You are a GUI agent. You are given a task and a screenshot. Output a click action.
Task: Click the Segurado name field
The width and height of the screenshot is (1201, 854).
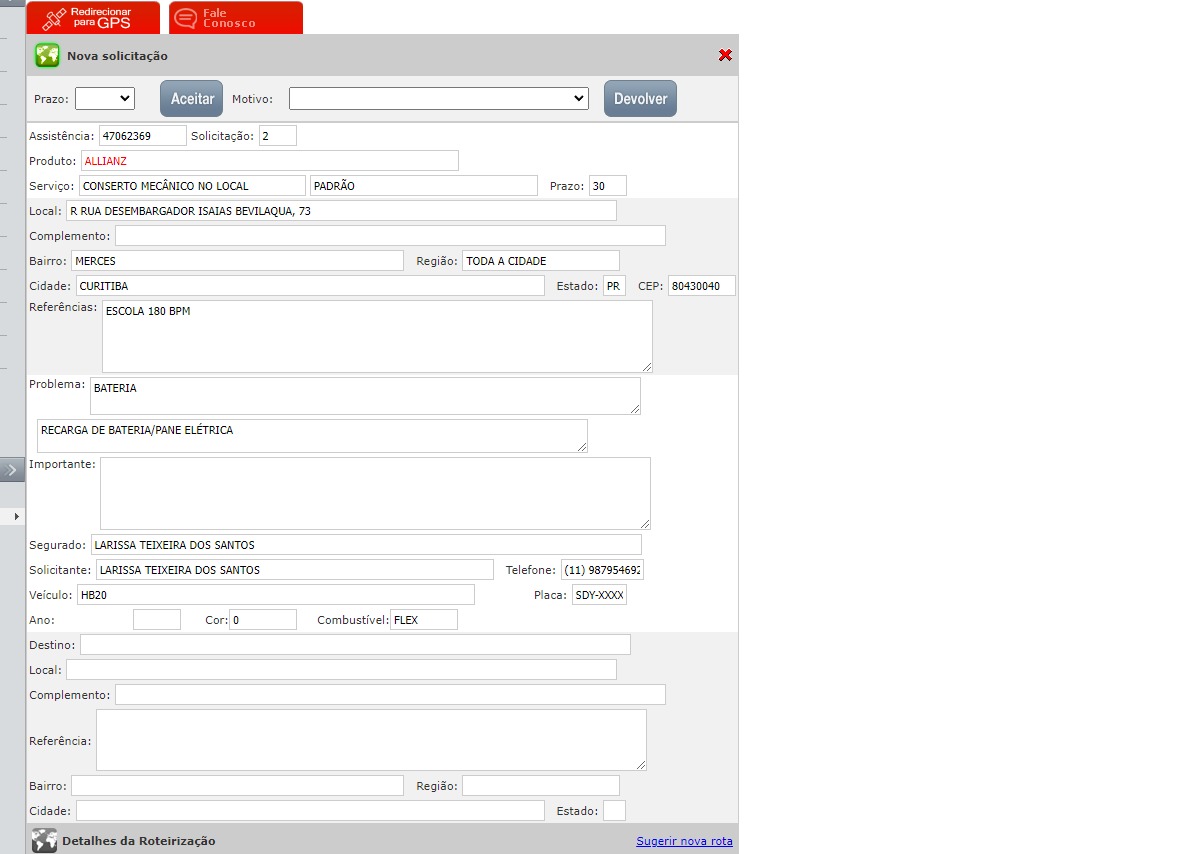tap(366, 544)
